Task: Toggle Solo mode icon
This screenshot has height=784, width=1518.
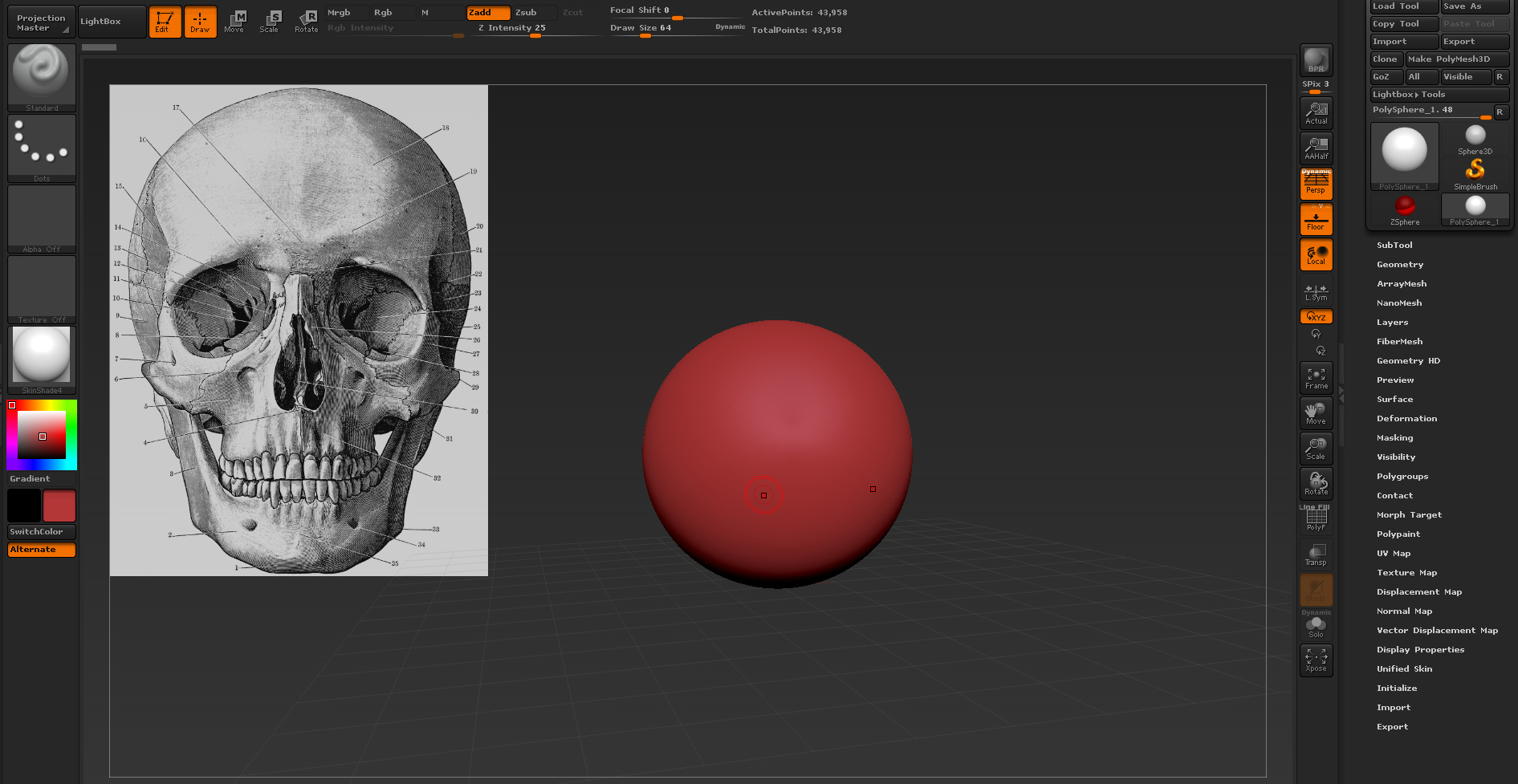Action: [x=1317, y=626]
